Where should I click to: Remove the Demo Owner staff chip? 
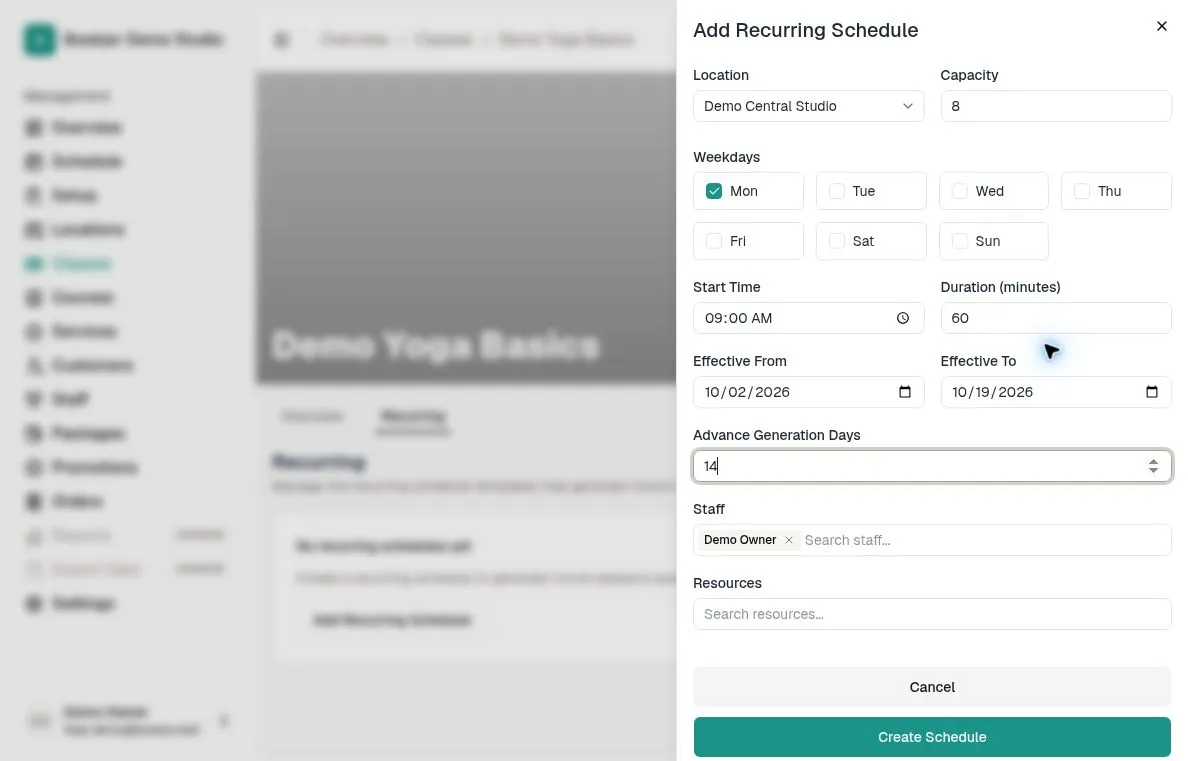789,540
